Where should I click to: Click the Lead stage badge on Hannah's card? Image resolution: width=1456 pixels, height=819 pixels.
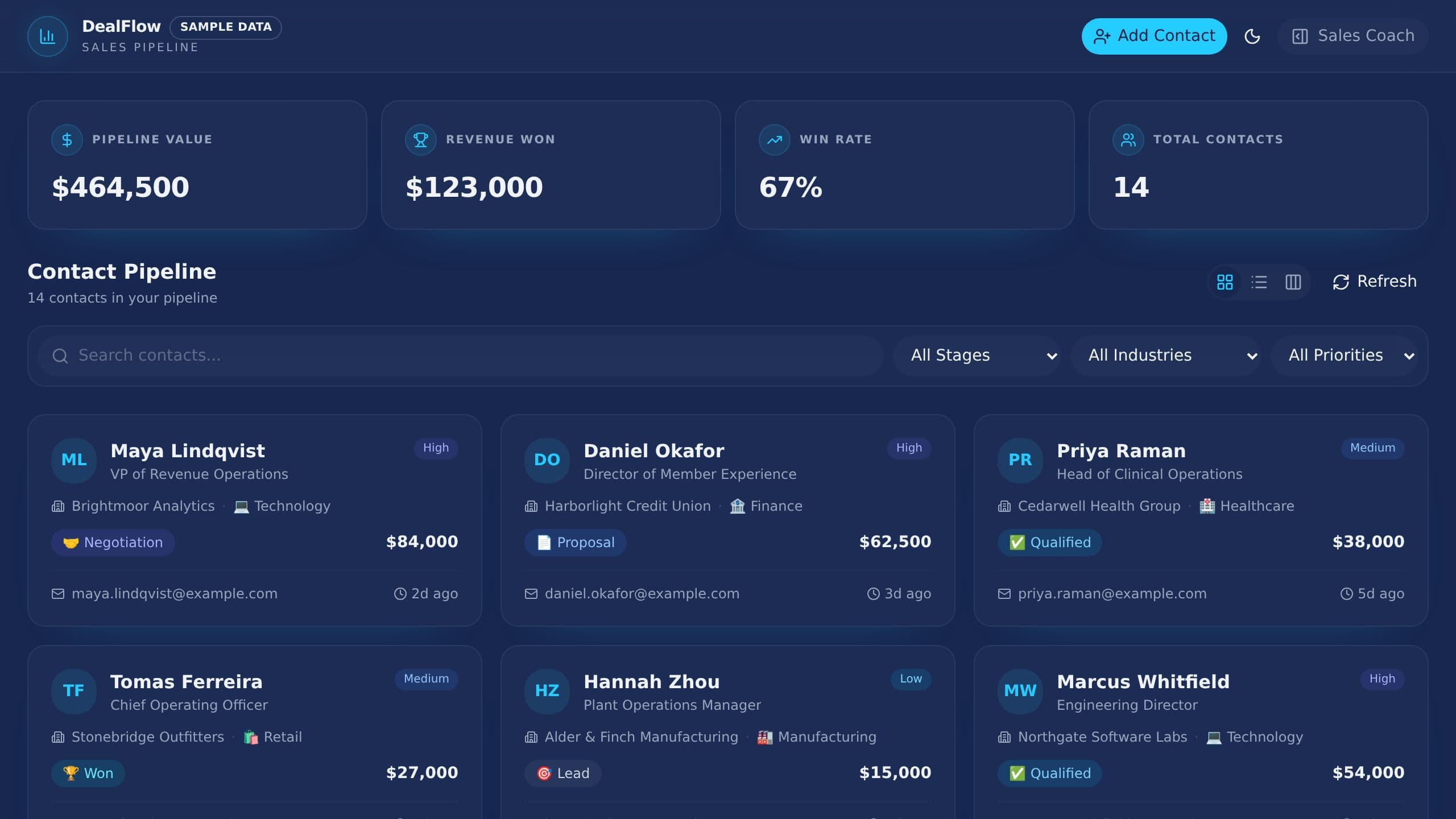pyautogui.click(x=563, y=773)
